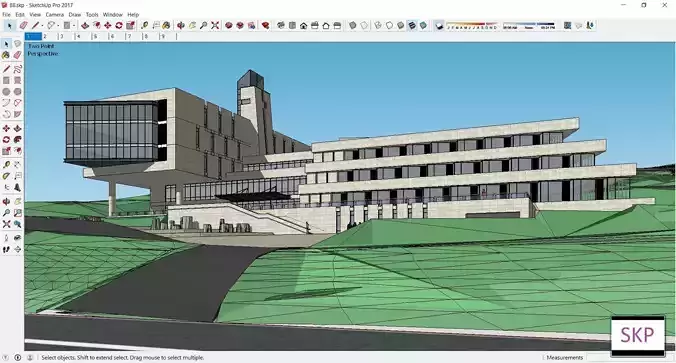
Task: Expand Arc tool dropdown arrow in top toolbar
Action: tap(58, 26)
